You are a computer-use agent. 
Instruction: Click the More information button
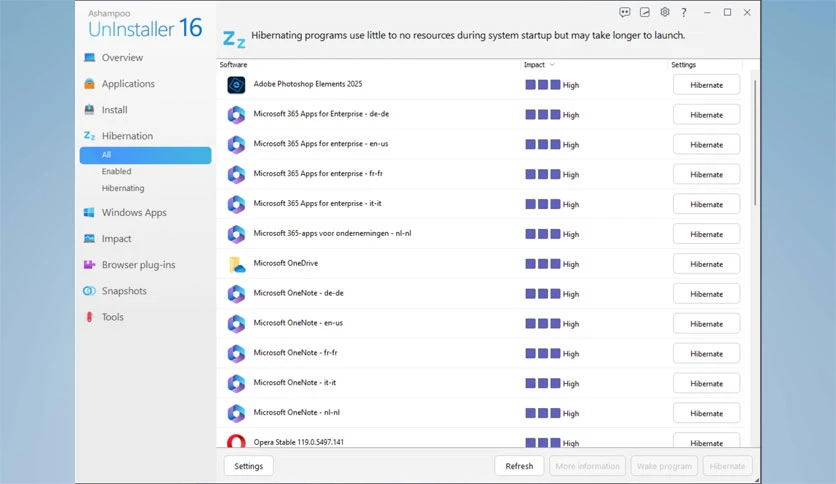588,466
